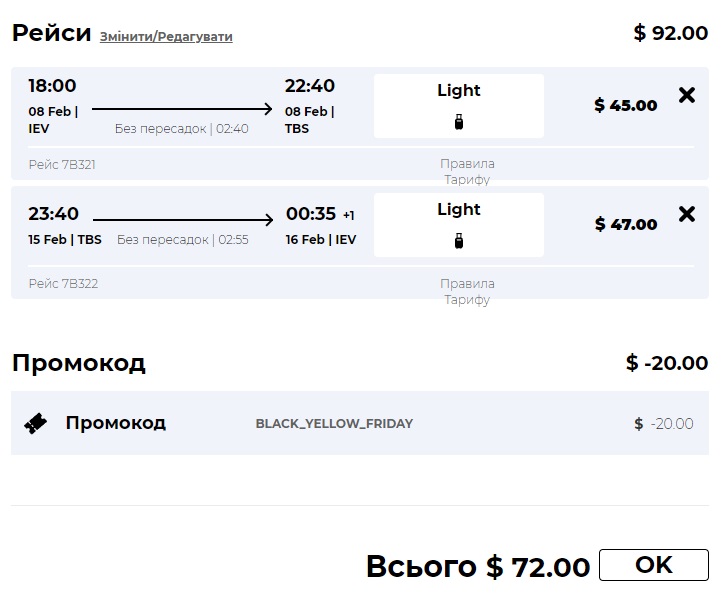The image size is (724, 595).
Task: Select the Light fare card for first flight
Action: click(459, 105)
